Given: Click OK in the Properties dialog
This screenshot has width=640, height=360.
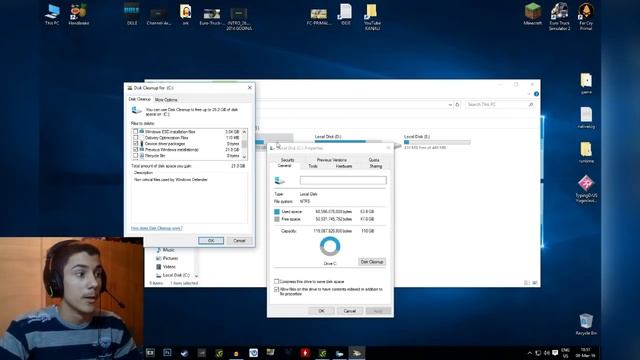Looking at the screenshot, I should pyautogui.click(x=321, y=311).
